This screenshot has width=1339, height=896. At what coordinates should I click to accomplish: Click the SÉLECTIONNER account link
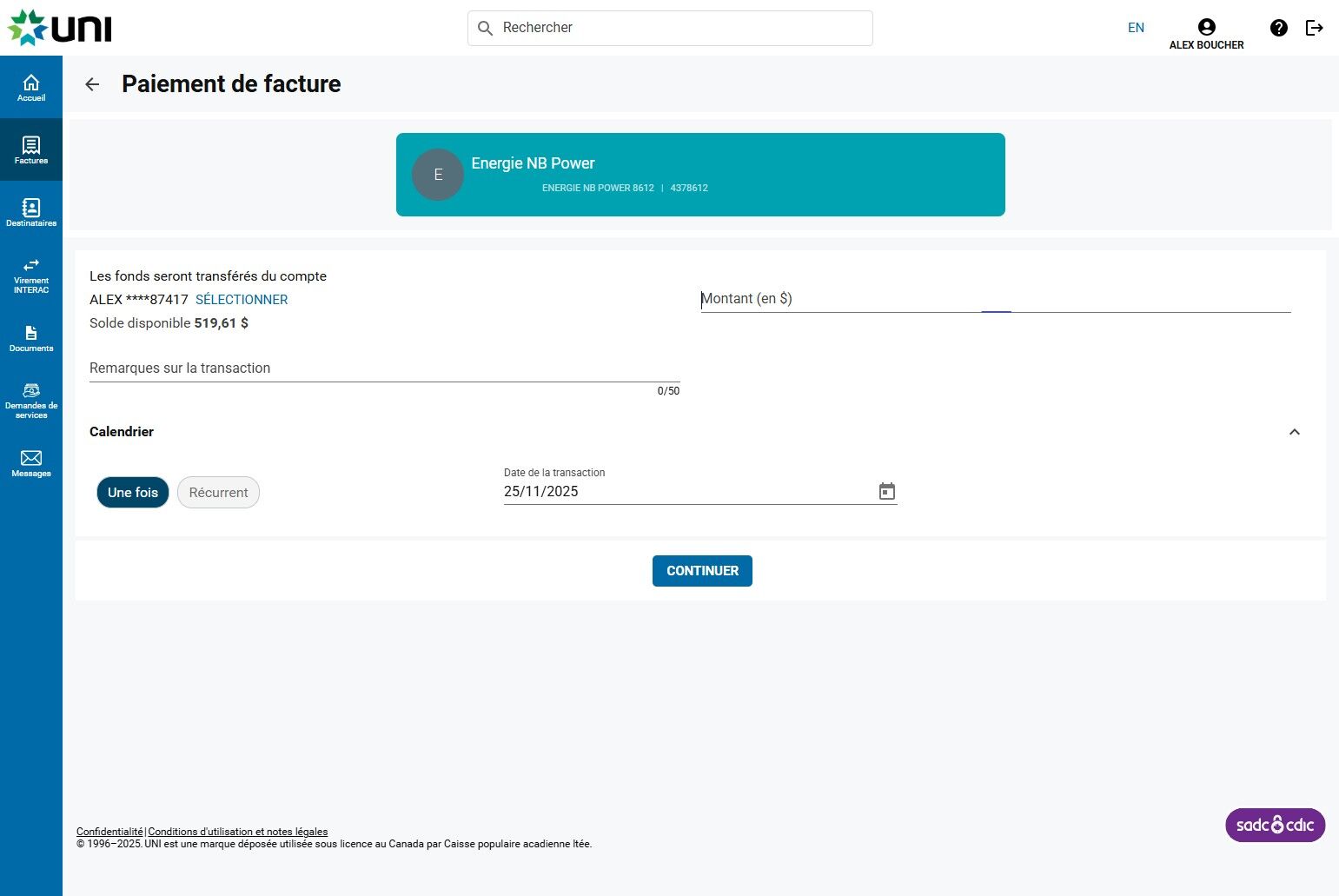coord(242,300)
